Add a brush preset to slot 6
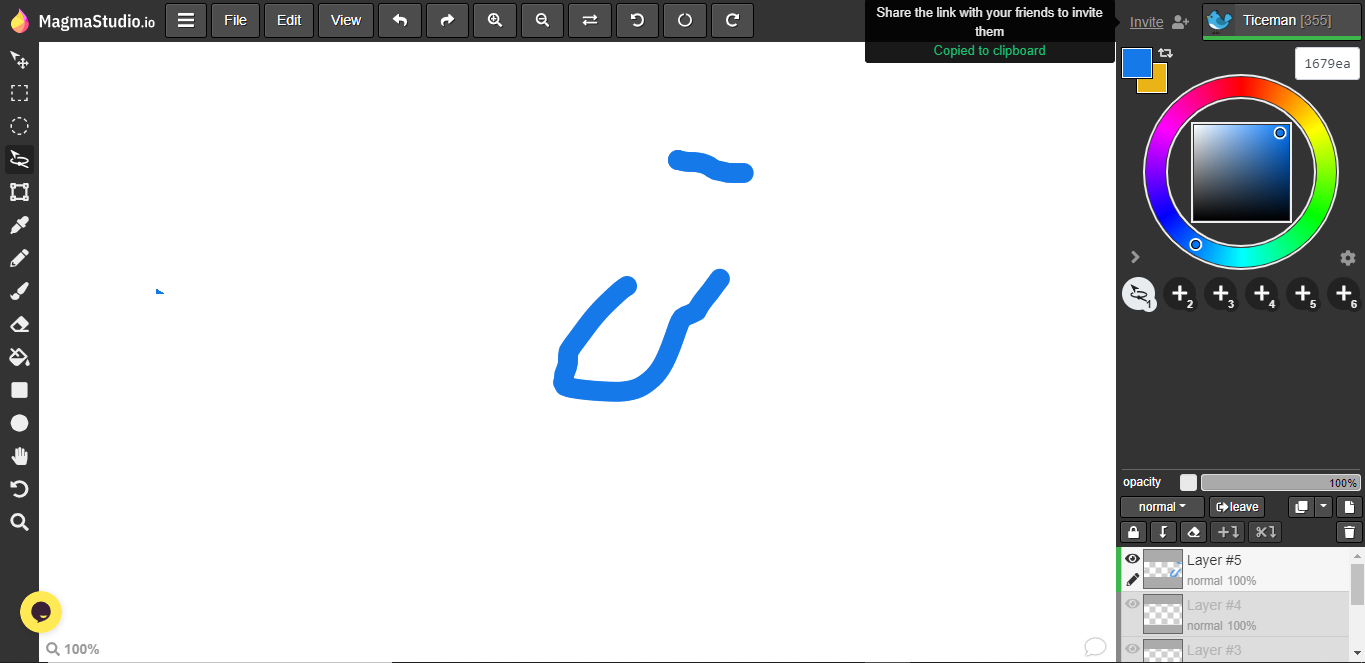 coord(1344,294)
